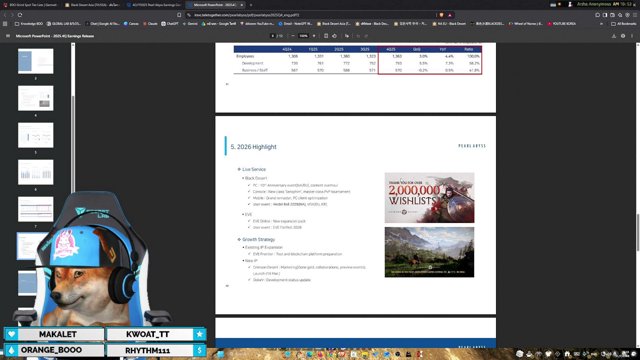Expand the hidden bookmarks overflow chevron

click(601, 24)
